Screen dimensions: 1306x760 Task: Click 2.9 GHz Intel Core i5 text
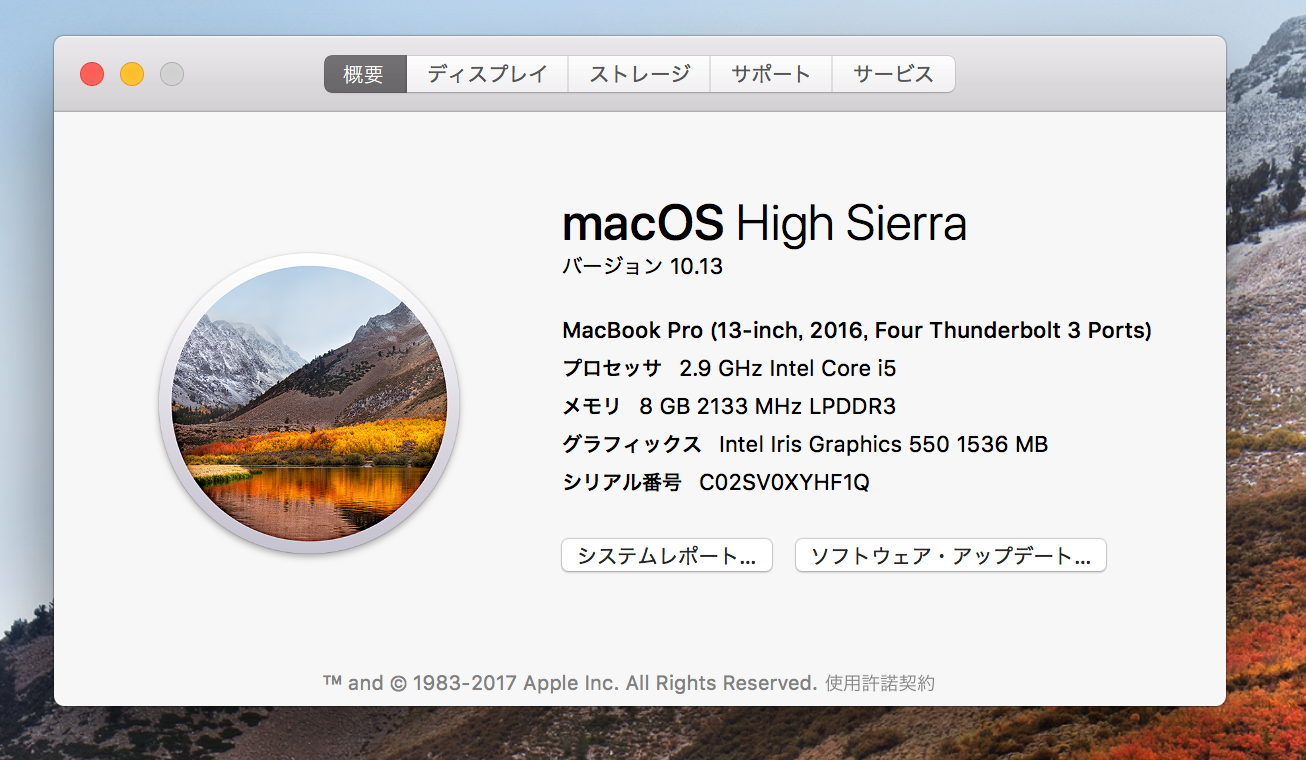pyautogui.click(x=788, y=368)
